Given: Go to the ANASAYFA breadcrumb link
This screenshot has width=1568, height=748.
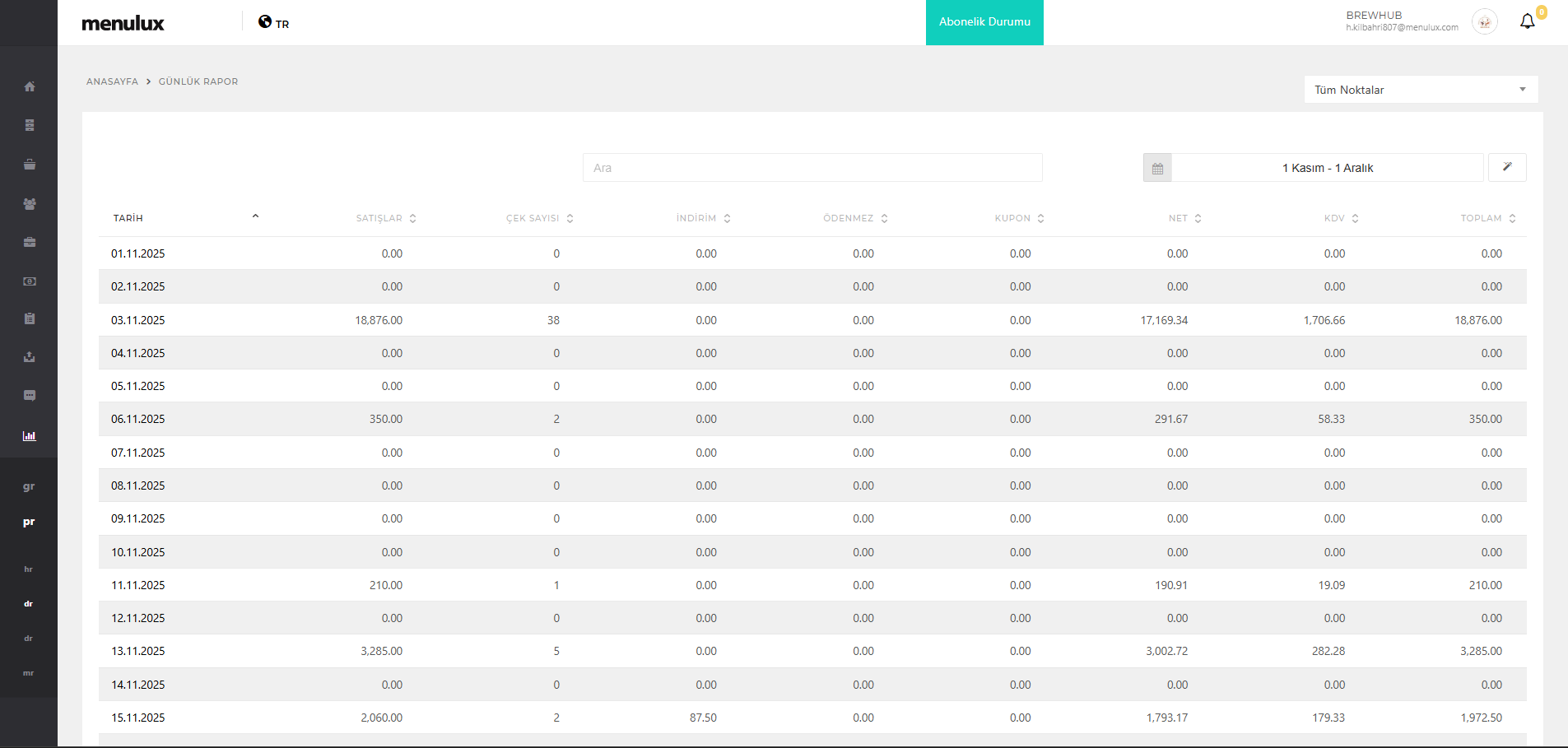Looking at the screenshot, I should pos(112,81).
